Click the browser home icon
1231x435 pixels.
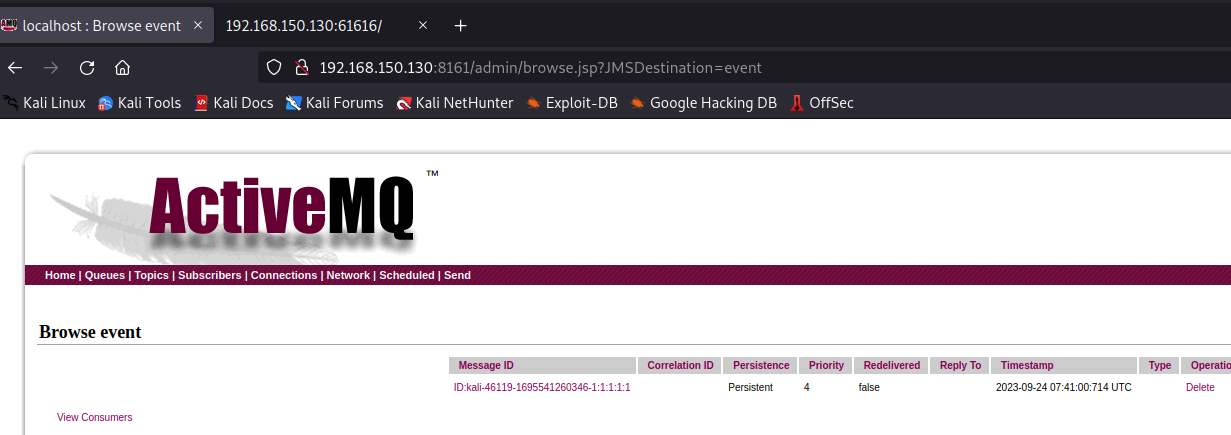123,68
